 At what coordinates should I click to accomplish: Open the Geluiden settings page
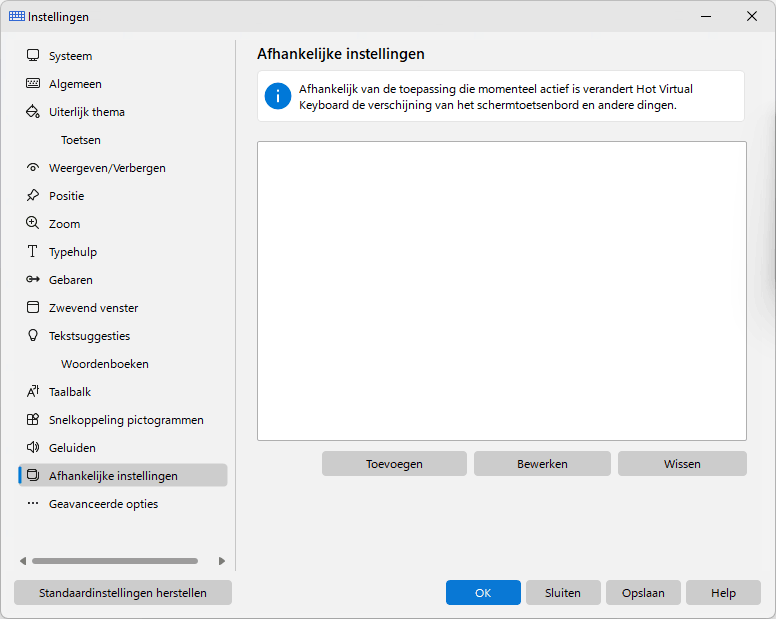coord(123,447)
